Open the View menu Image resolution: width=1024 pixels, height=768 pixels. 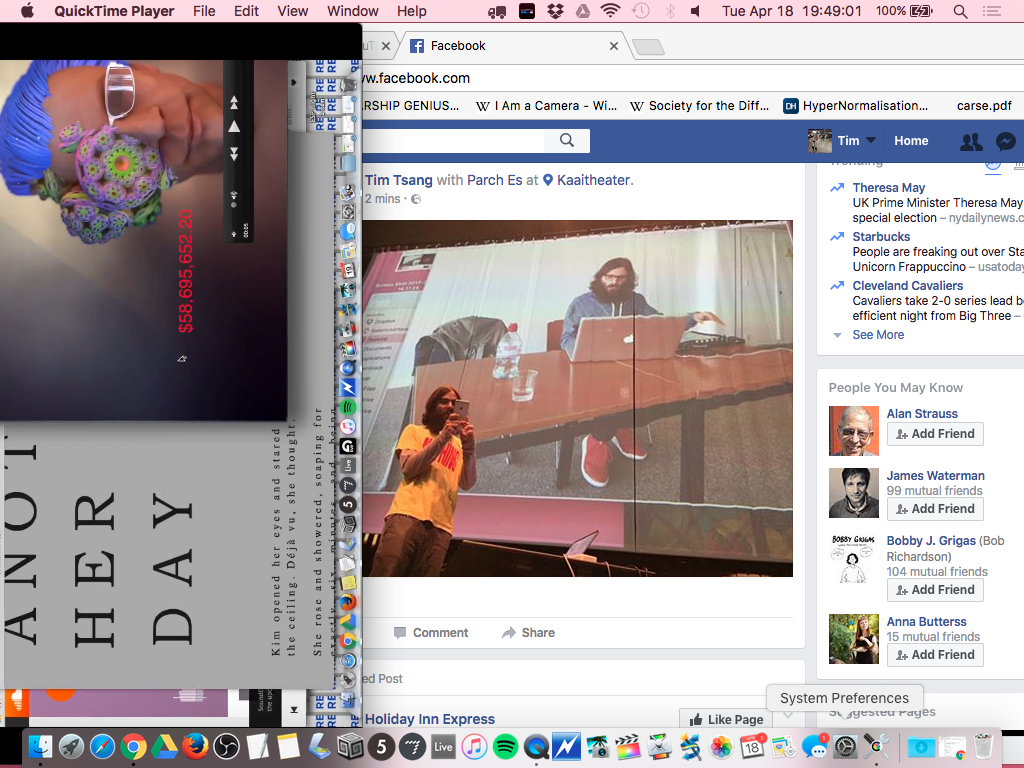pos(293,11)
